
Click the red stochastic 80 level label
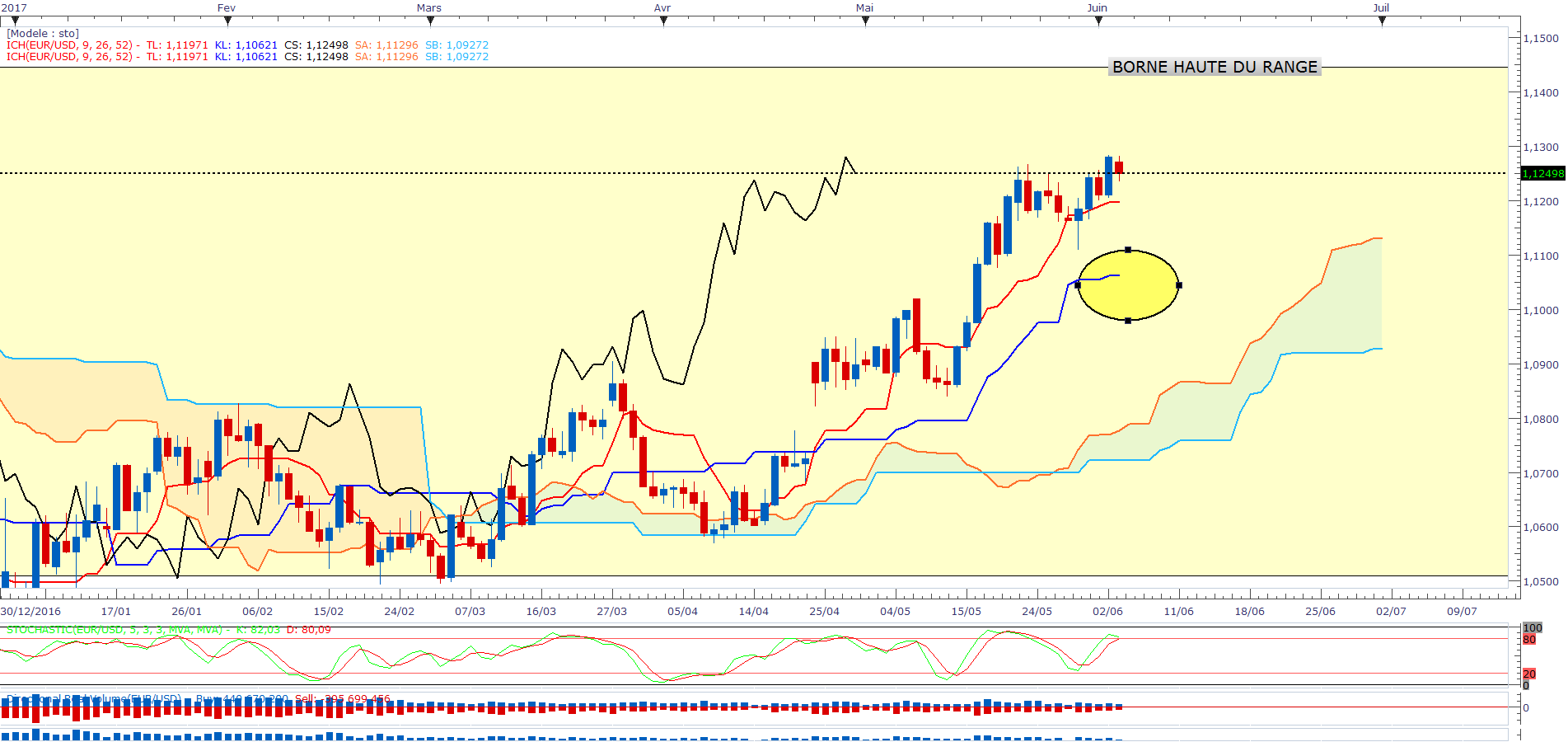tap(1529, 640)
